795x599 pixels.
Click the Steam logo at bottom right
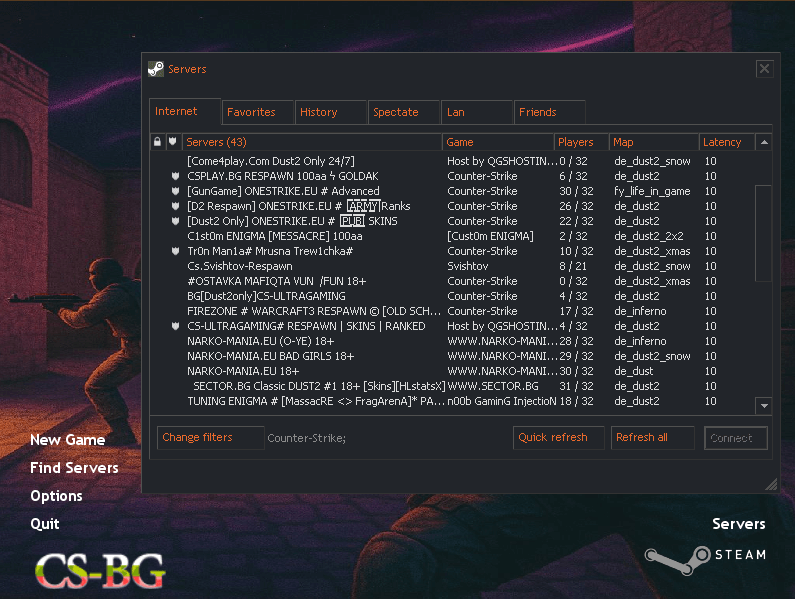pyautogui.click(x=705, y=559)
